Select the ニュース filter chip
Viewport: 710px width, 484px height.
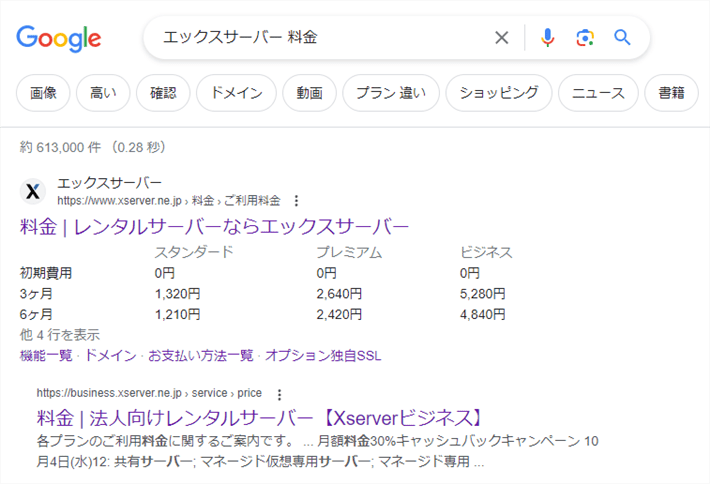[598, 93]
